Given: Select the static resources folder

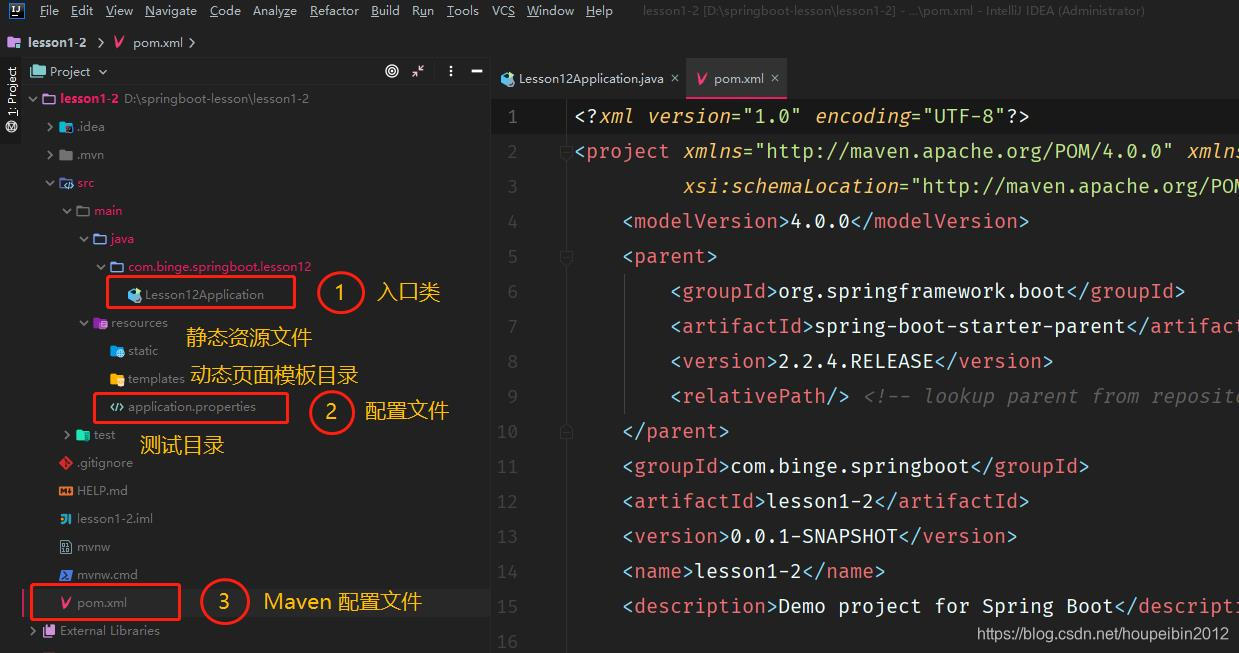Looking at the screenshot, I should (x=134, y=351).
